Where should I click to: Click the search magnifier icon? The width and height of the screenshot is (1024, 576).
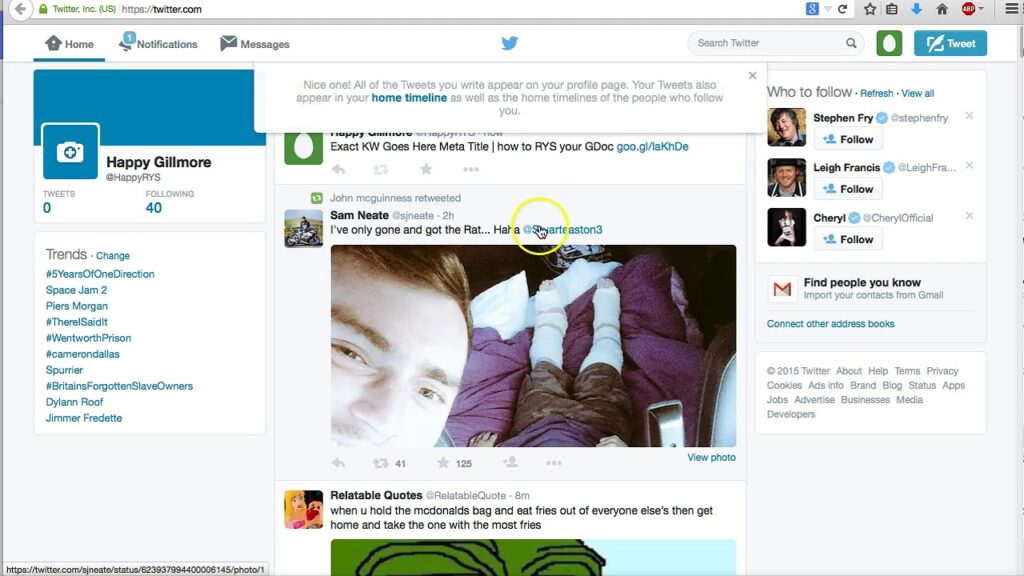[x=851, y=43]
